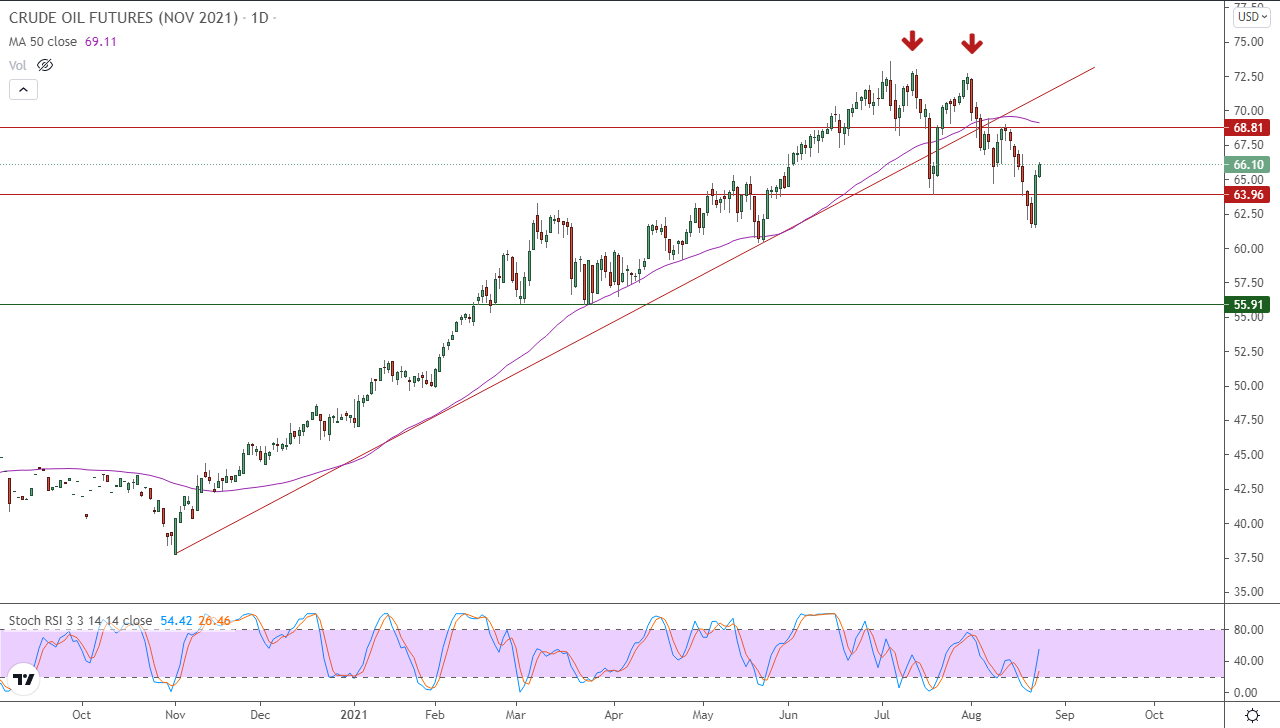1280x728 pixels.
Task: Click the 45.00 price axis label
Action: [x=1247, y=455]
